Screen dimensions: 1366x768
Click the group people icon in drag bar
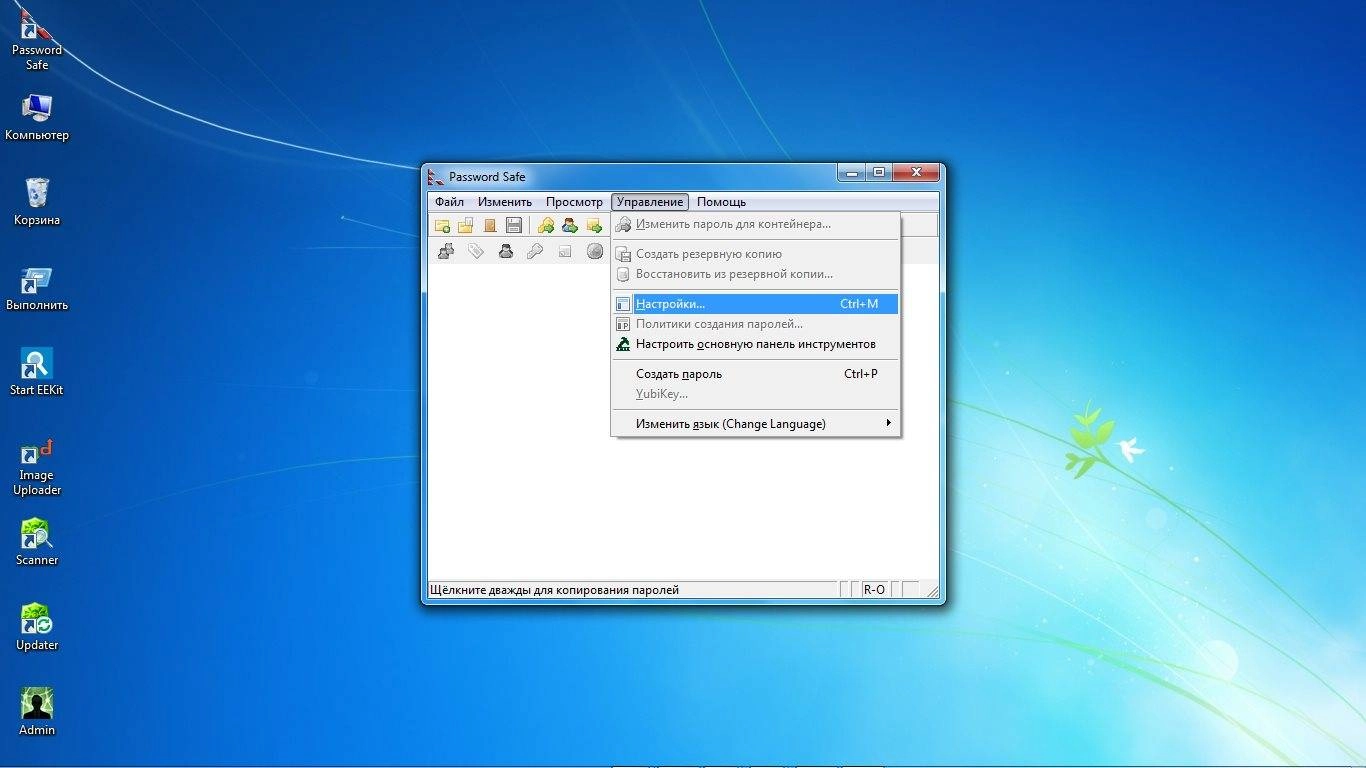446,251
